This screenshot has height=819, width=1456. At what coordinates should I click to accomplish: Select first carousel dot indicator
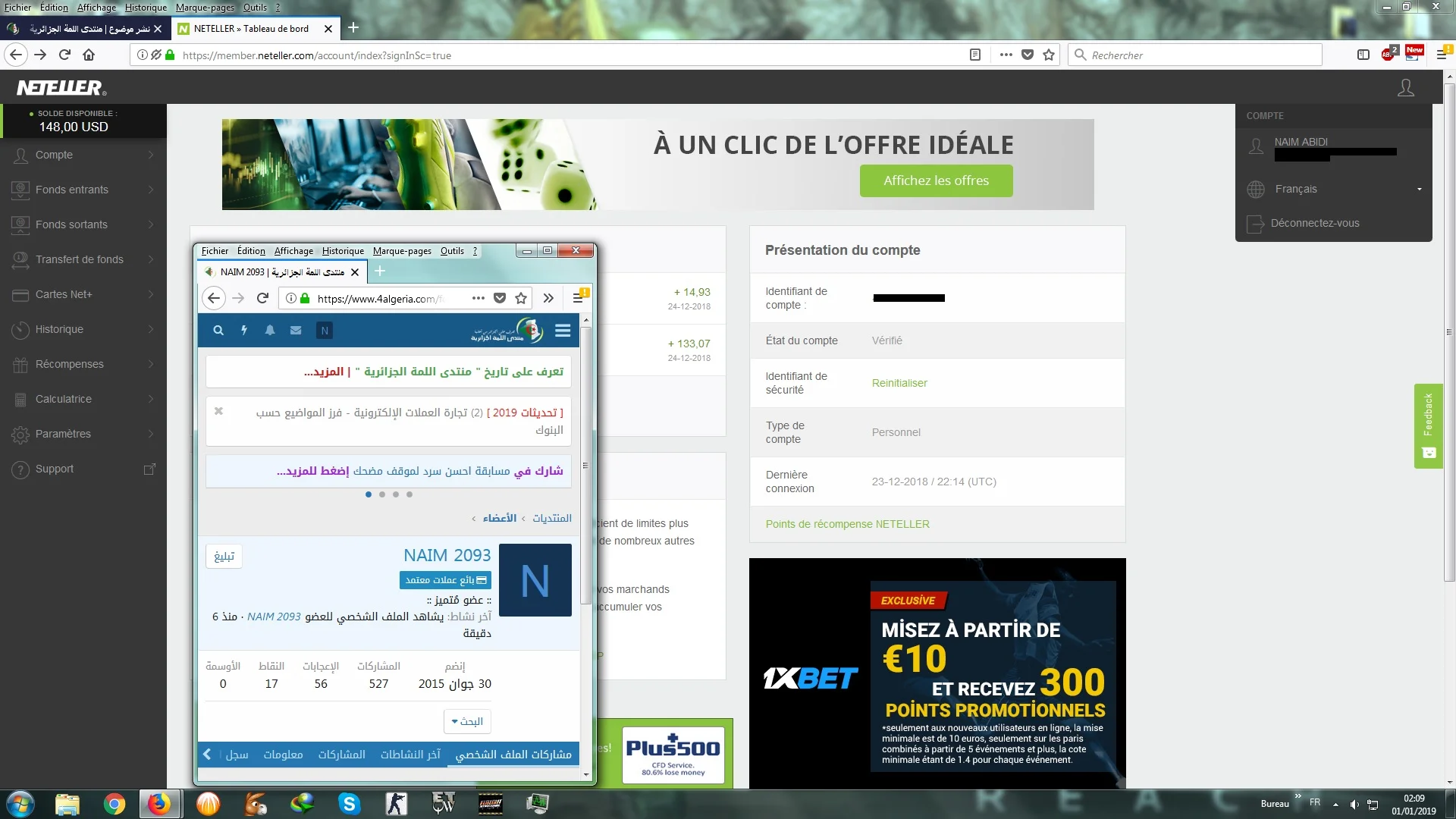coord(369,494)
